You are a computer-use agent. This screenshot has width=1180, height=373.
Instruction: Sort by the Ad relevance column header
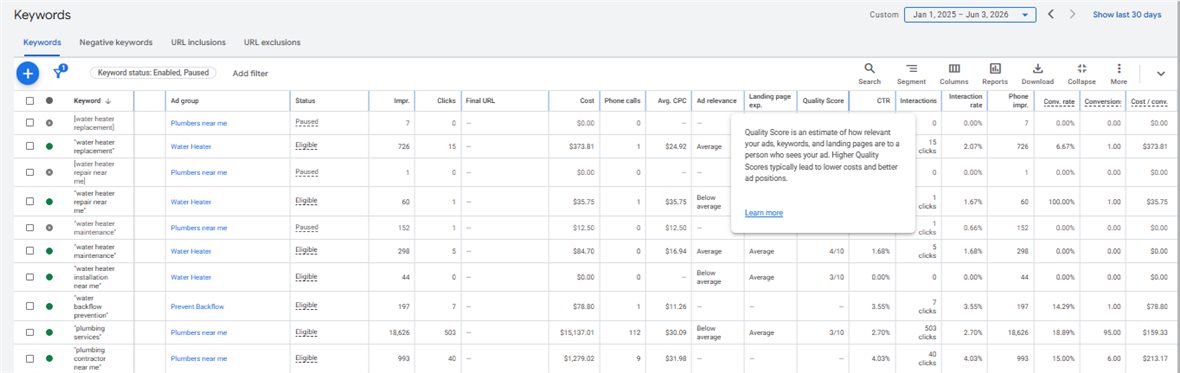coord(716,101)
